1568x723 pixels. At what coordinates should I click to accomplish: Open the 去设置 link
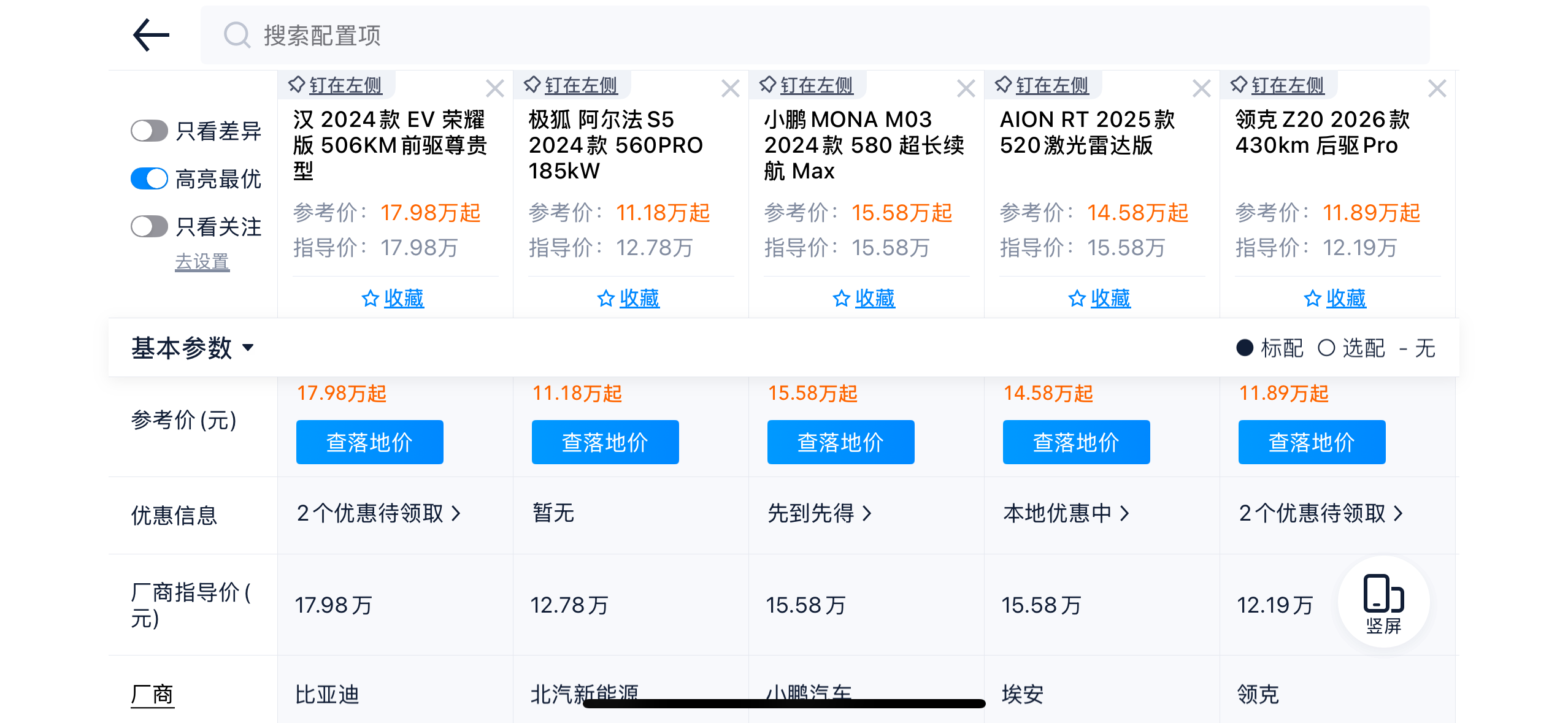202,262
